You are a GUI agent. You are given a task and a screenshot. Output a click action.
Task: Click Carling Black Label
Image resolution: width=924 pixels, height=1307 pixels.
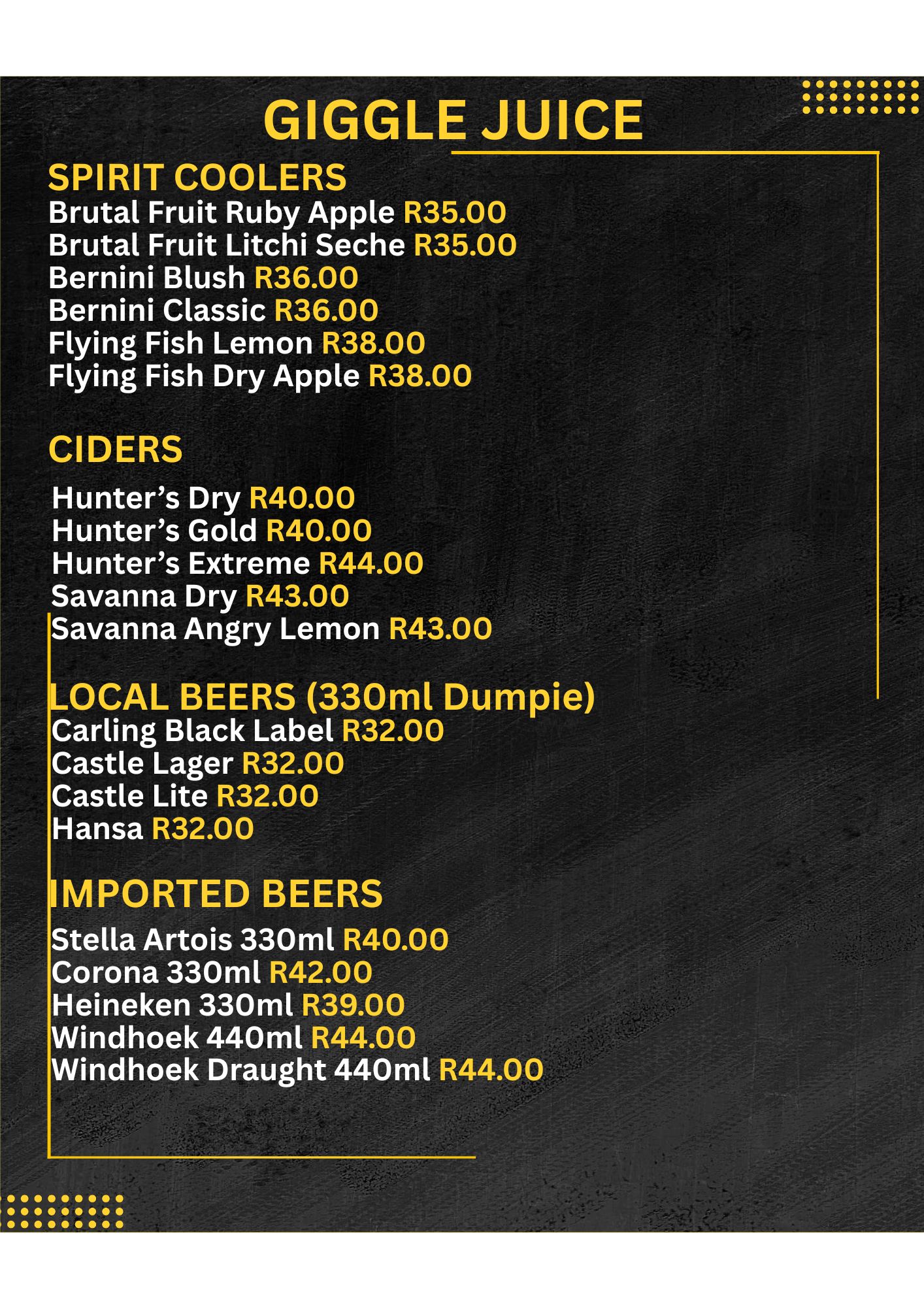pos(193,731)
